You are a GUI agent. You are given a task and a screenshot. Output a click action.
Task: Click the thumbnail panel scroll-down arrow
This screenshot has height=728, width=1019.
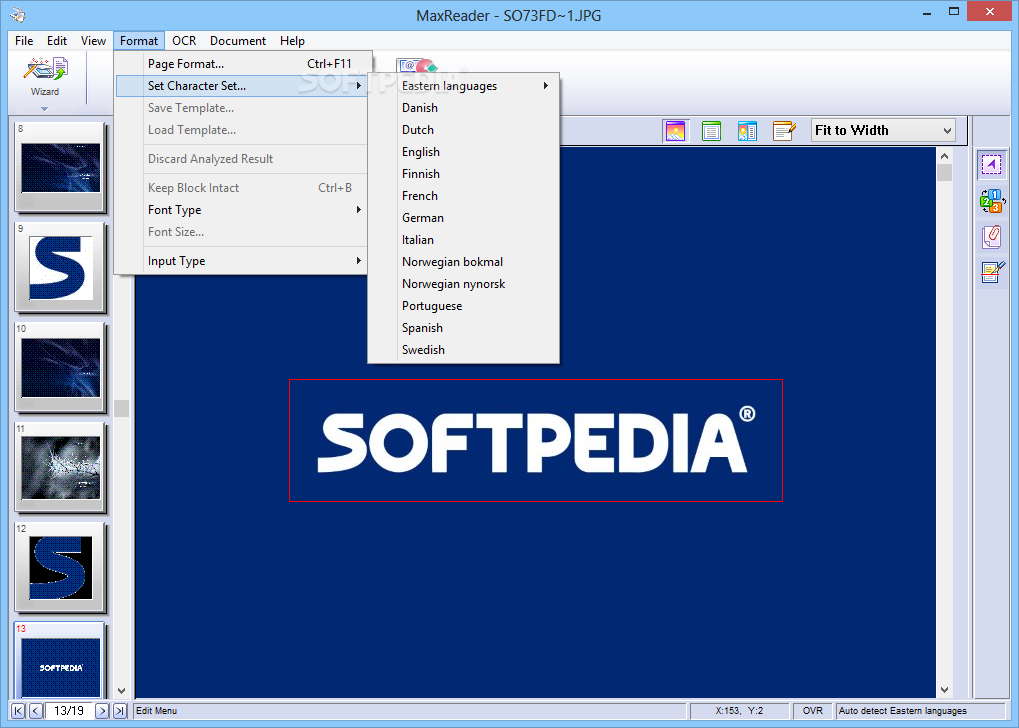pyautogui.click(x=122, y=691)
